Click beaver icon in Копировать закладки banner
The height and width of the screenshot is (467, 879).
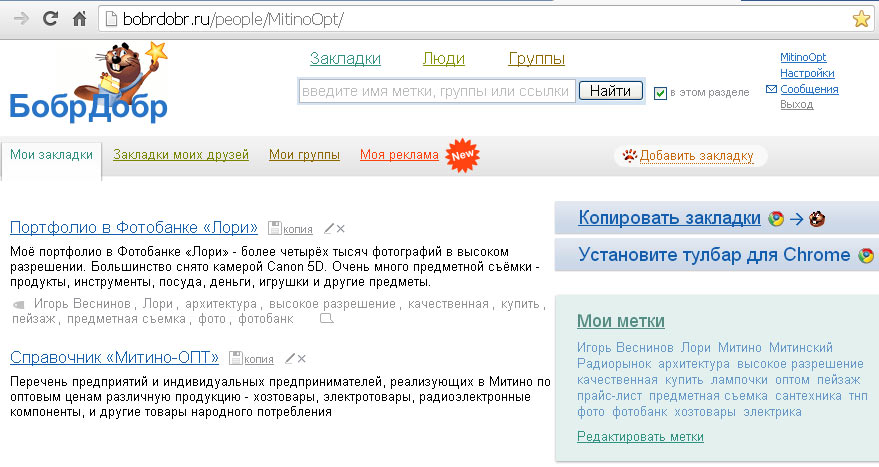[817, 219]
